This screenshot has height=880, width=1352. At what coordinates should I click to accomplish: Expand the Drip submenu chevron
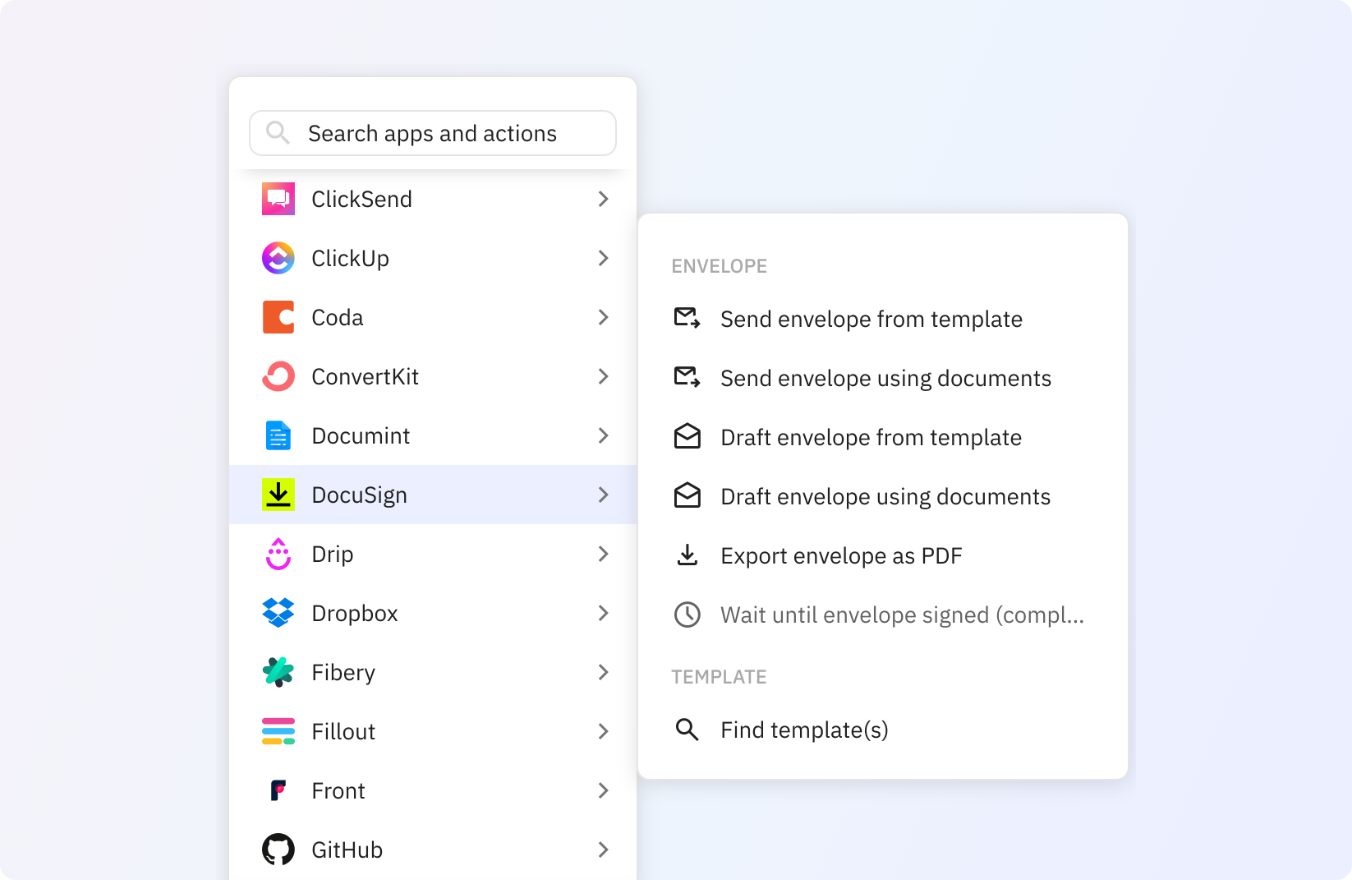603,554
